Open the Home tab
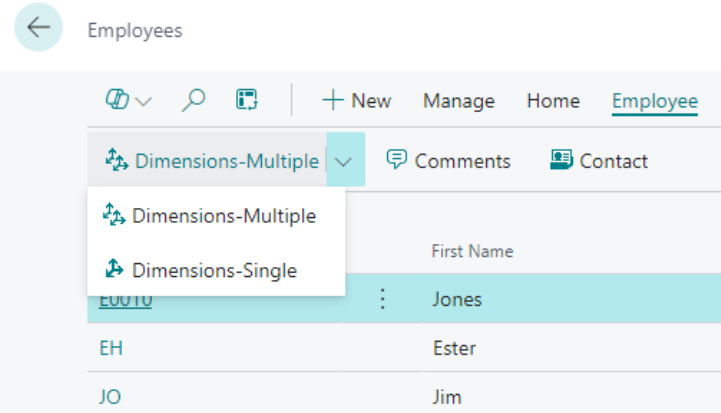The width and height of the screenshot is (721, 413). point(553,101)
